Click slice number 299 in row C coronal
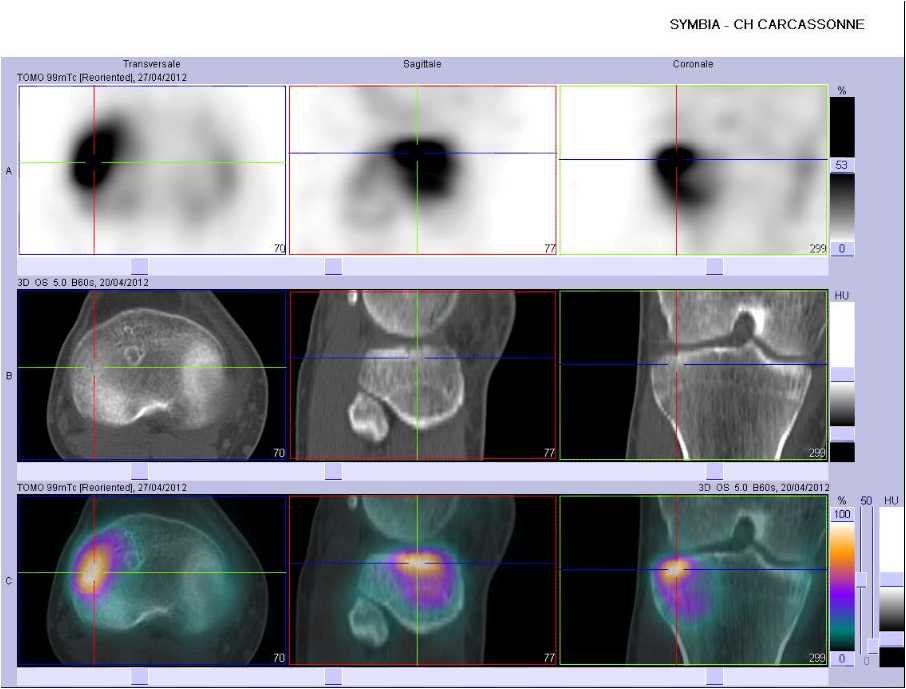The width and height of the screenshot is (906, 689). pyautogui.click(x=817, y=658)
